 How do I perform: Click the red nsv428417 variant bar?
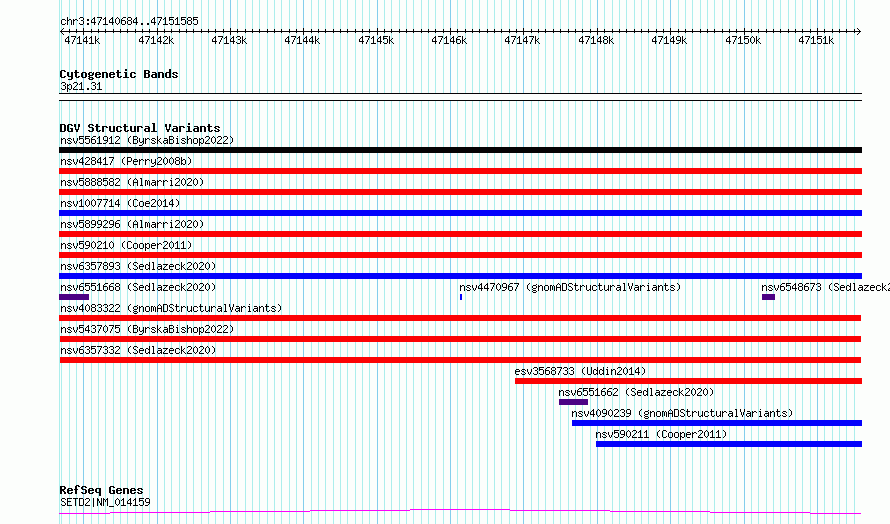click(x=460, y=171)
